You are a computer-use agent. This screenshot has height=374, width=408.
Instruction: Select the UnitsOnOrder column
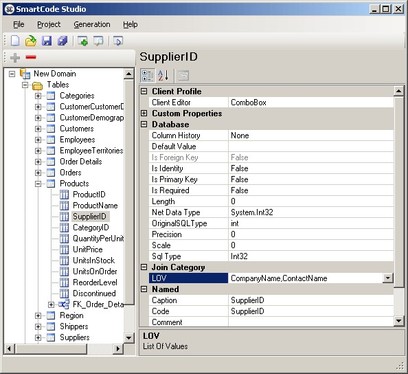[95, 271]
